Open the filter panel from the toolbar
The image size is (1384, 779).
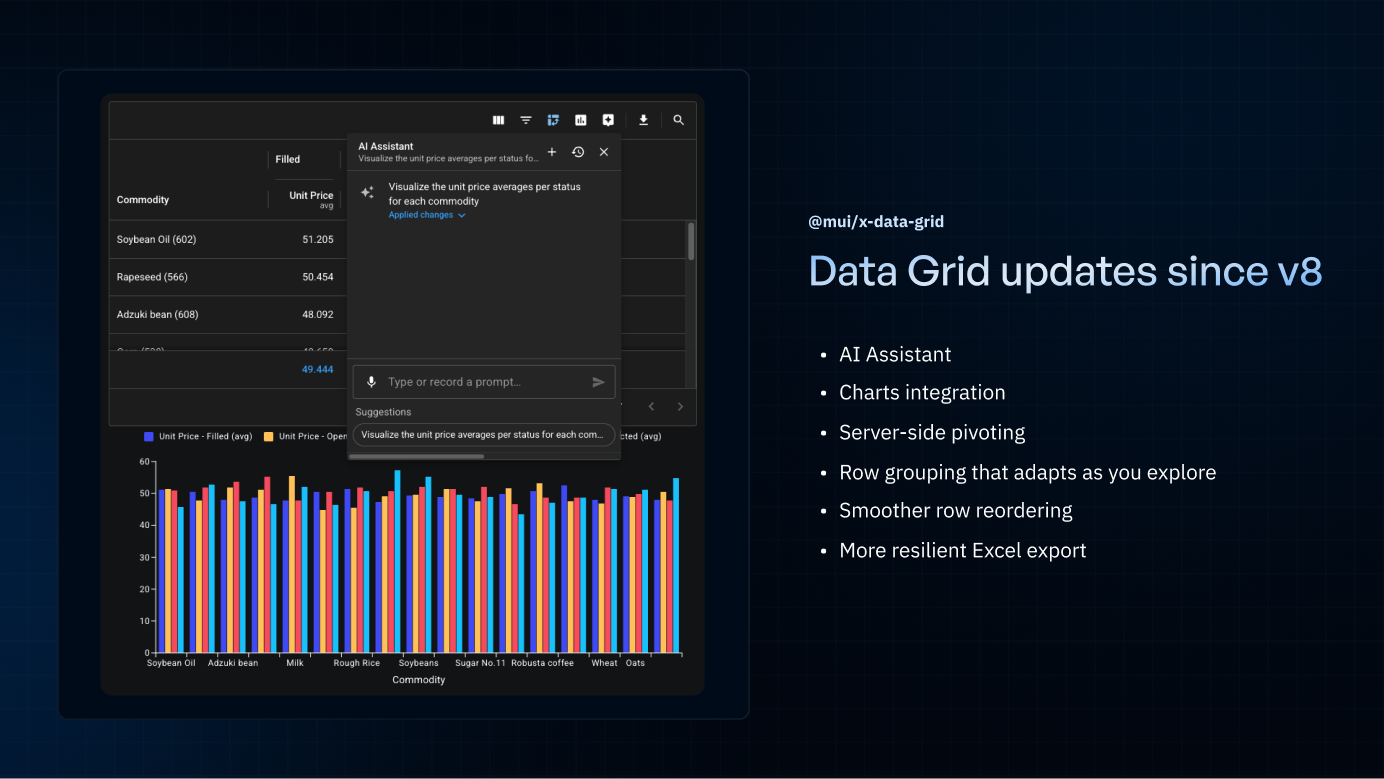coord(526,120)
